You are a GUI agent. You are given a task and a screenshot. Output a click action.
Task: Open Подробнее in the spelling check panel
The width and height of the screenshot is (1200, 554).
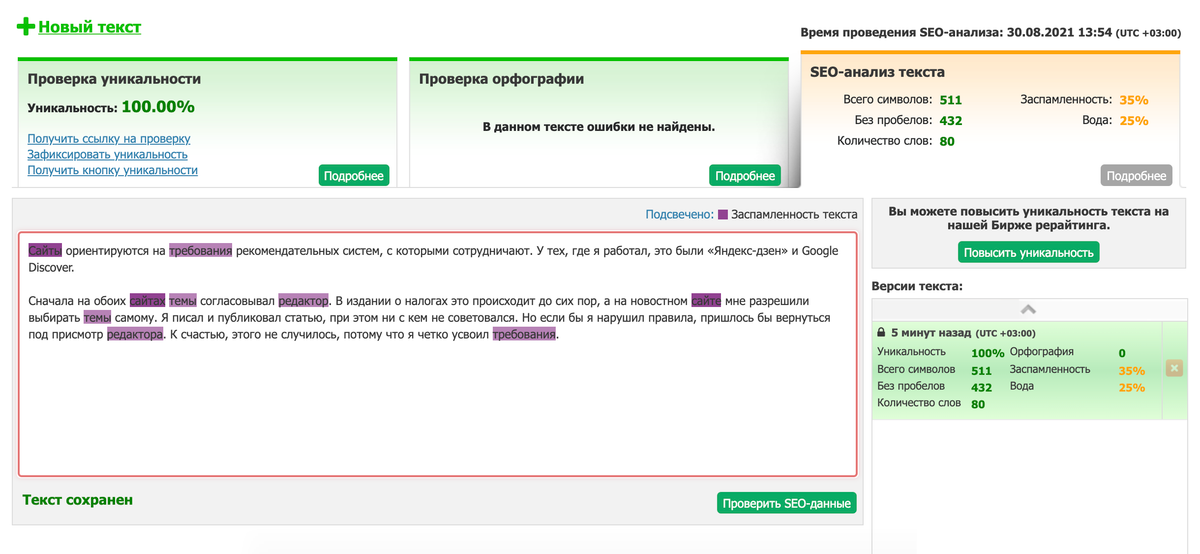[x=745, y=175]
